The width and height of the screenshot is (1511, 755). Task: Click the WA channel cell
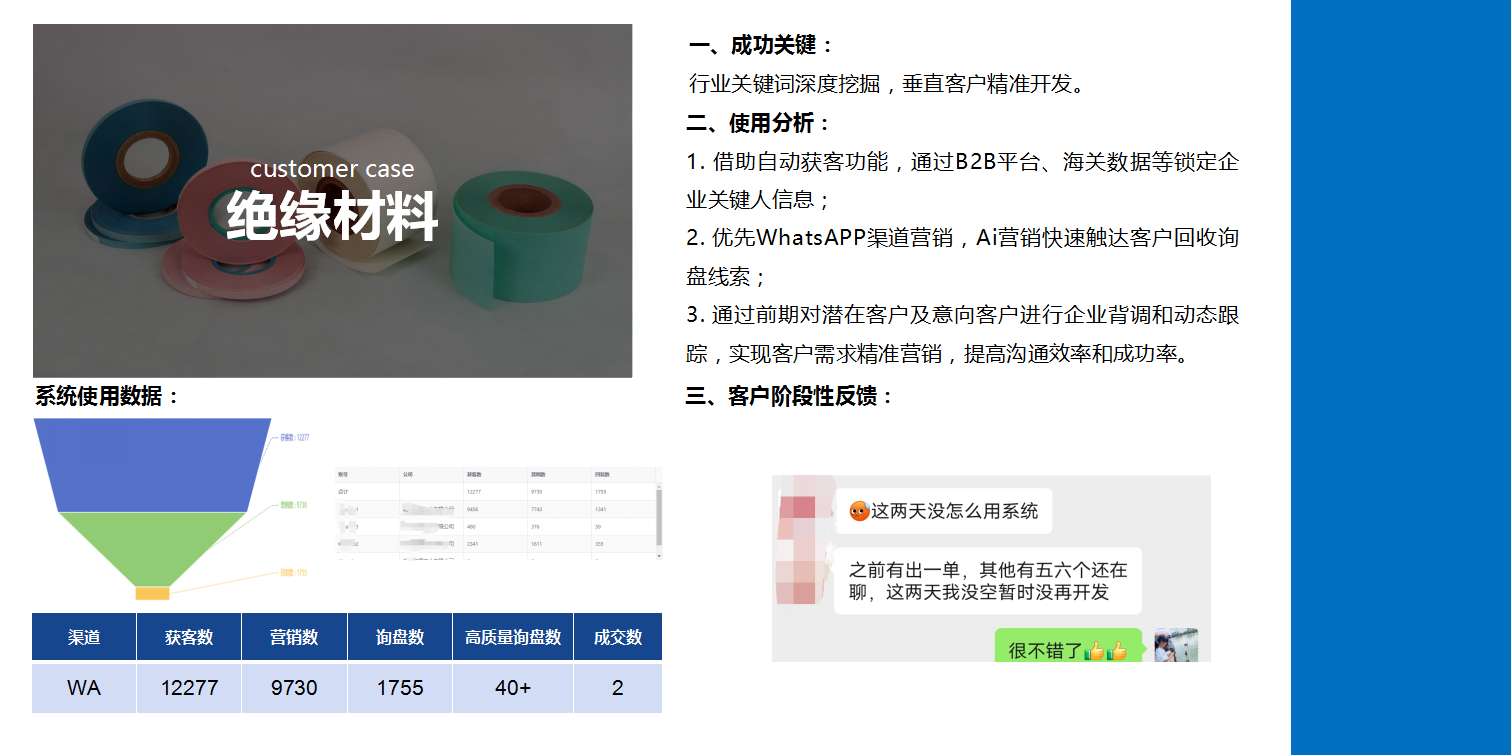pyautogui.click(x=84, y=688)
